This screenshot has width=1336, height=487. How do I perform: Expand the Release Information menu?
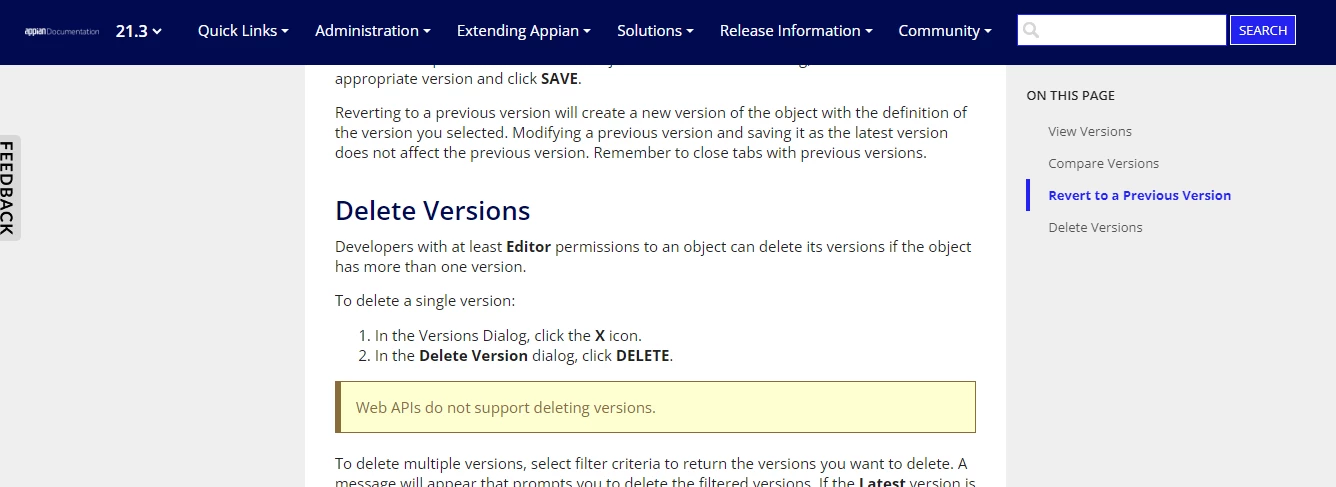pyautogui.click(x=796, y=31)
